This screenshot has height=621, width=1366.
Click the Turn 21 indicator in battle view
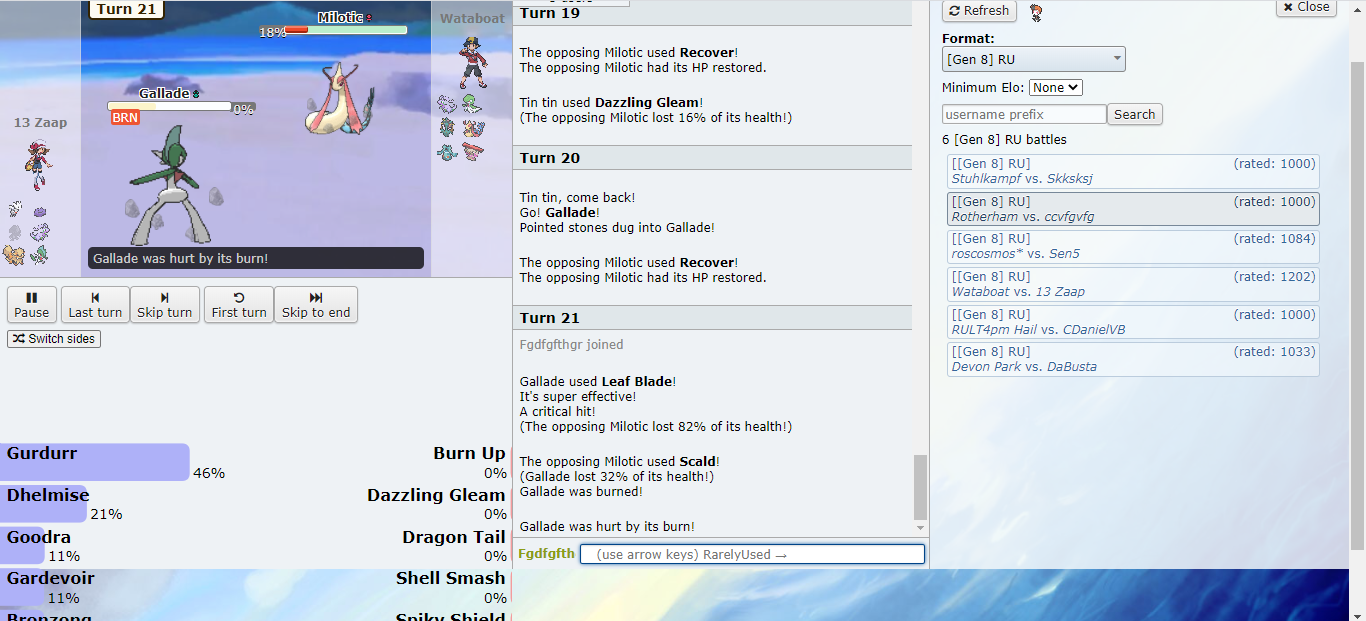[127, 9]
